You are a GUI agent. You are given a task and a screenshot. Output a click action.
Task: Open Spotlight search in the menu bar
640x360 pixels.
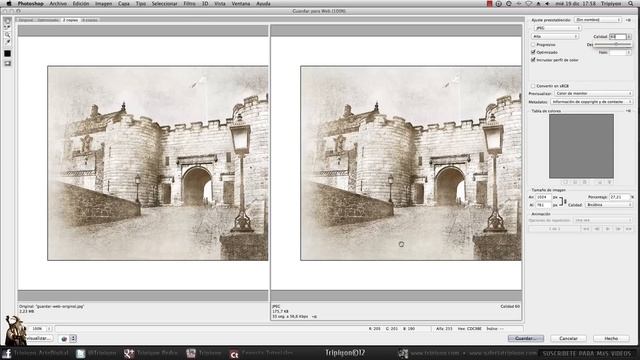coord(631,4)
